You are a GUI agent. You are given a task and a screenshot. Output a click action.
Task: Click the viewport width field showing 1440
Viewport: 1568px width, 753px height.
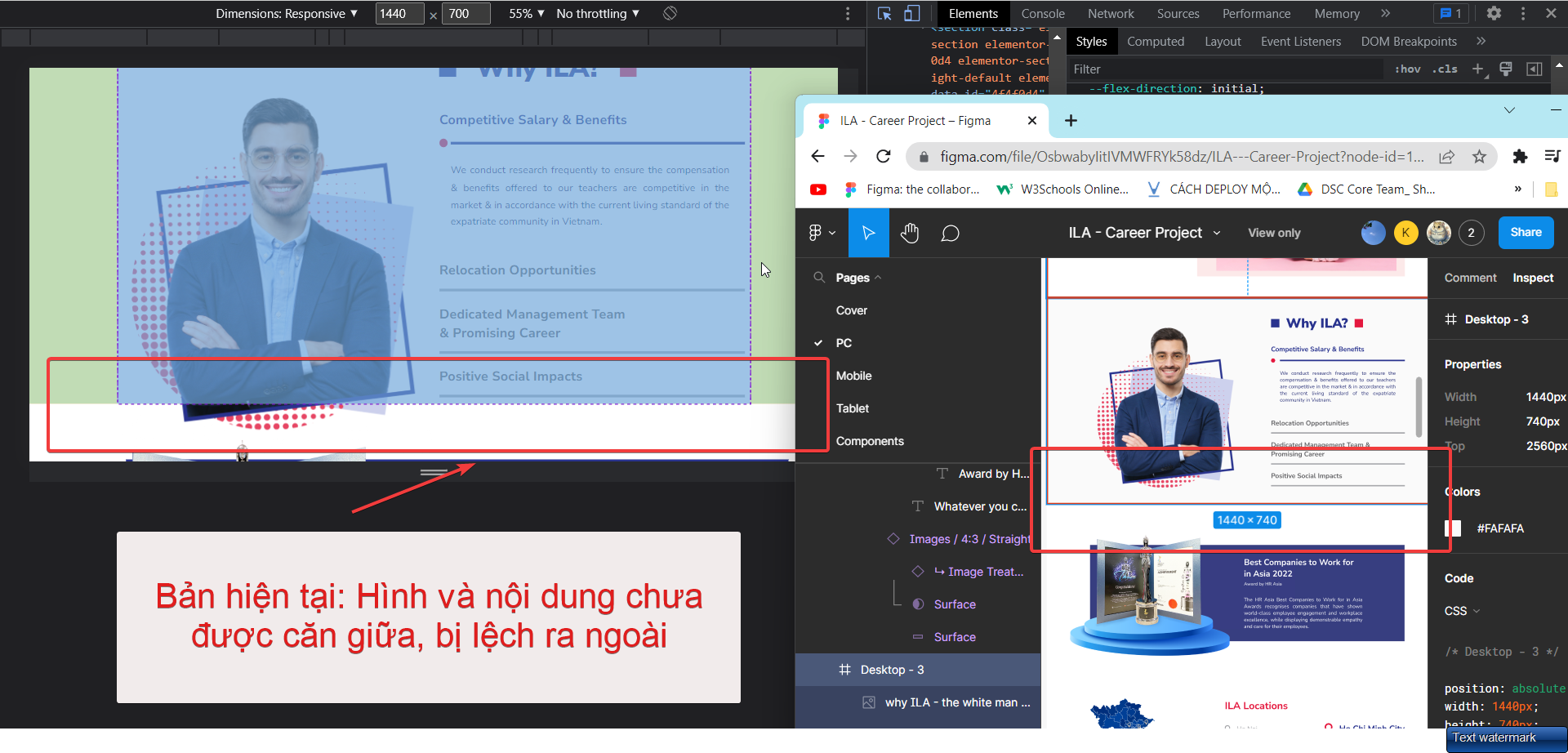pyautogui.click(x=399, y=13)
